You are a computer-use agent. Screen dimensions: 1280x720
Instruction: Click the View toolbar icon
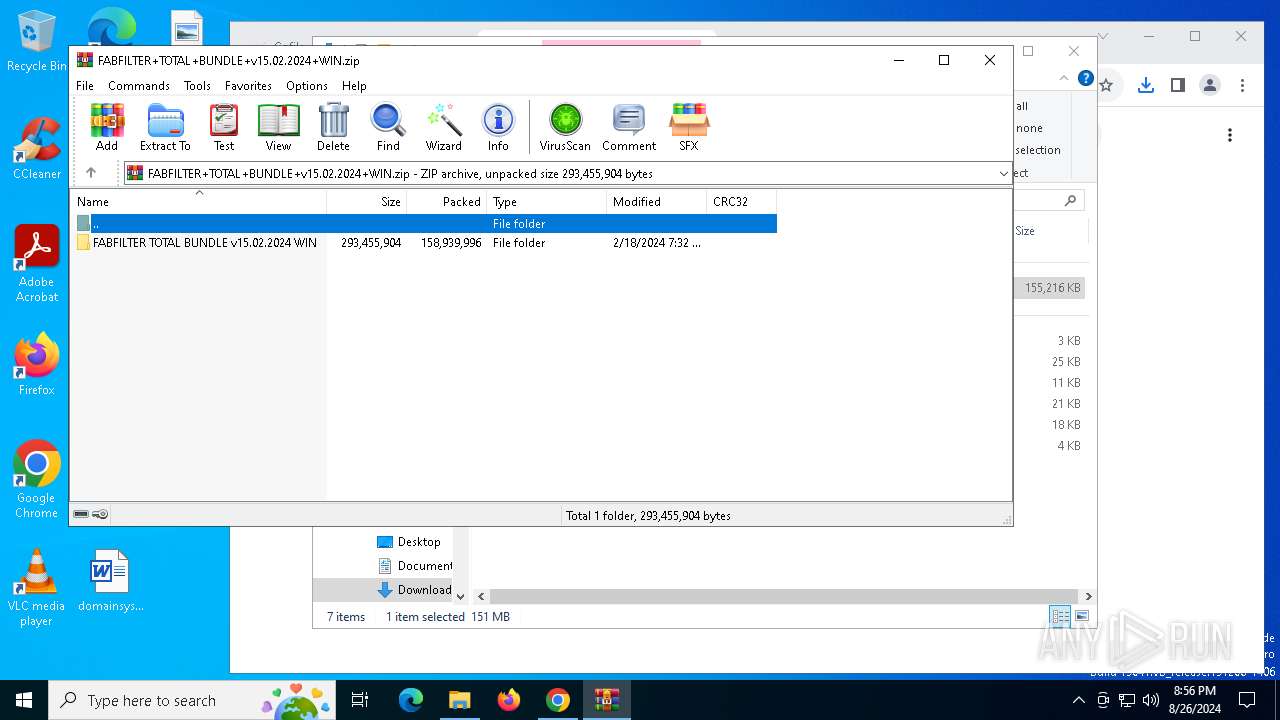[278, 127]
